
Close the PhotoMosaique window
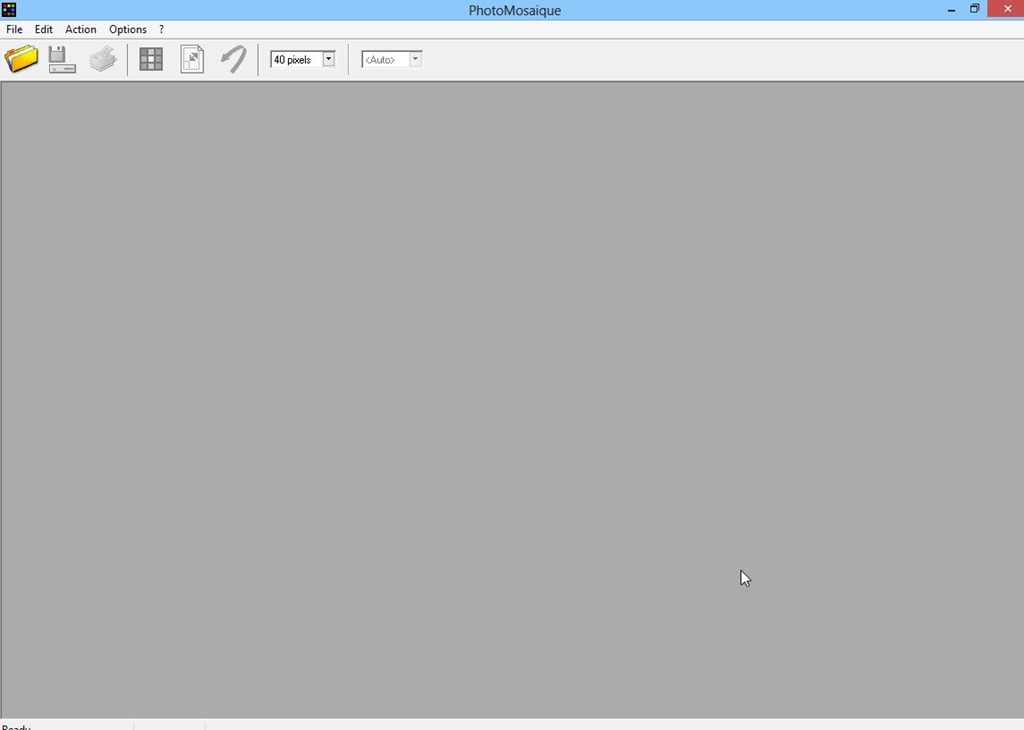1008,8
